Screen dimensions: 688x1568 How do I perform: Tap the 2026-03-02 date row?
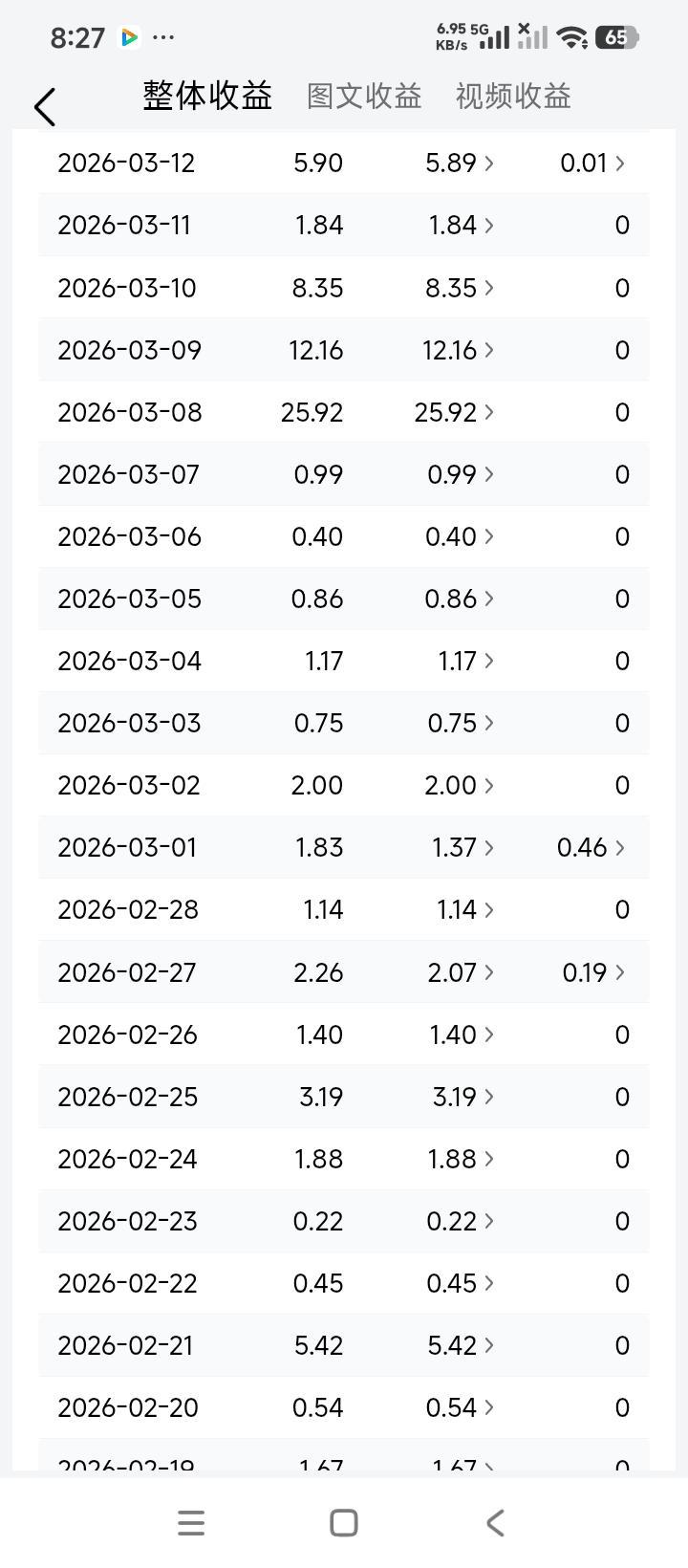(x=344, y=785)
